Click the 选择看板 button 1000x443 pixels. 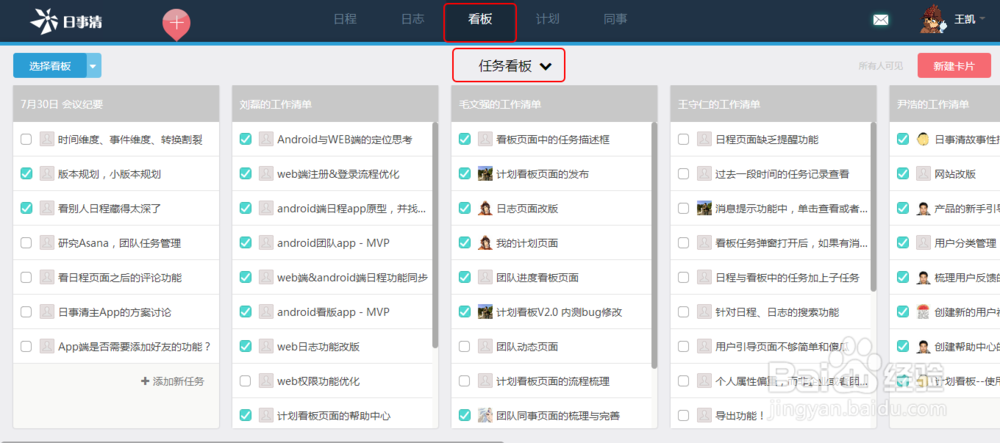coord(50,66)
